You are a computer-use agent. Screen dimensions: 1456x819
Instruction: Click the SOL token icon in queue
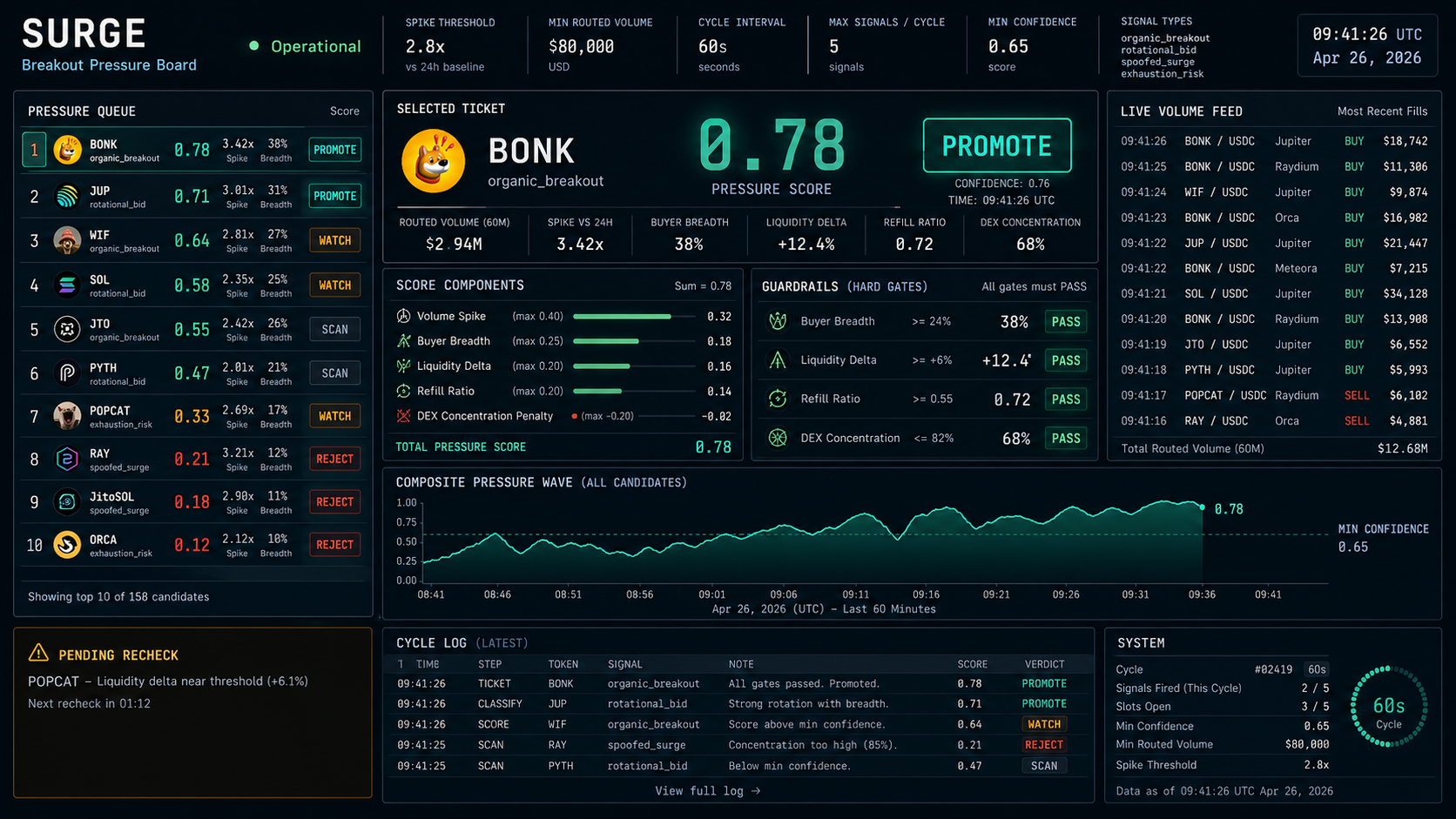click(x=68, y=285)
